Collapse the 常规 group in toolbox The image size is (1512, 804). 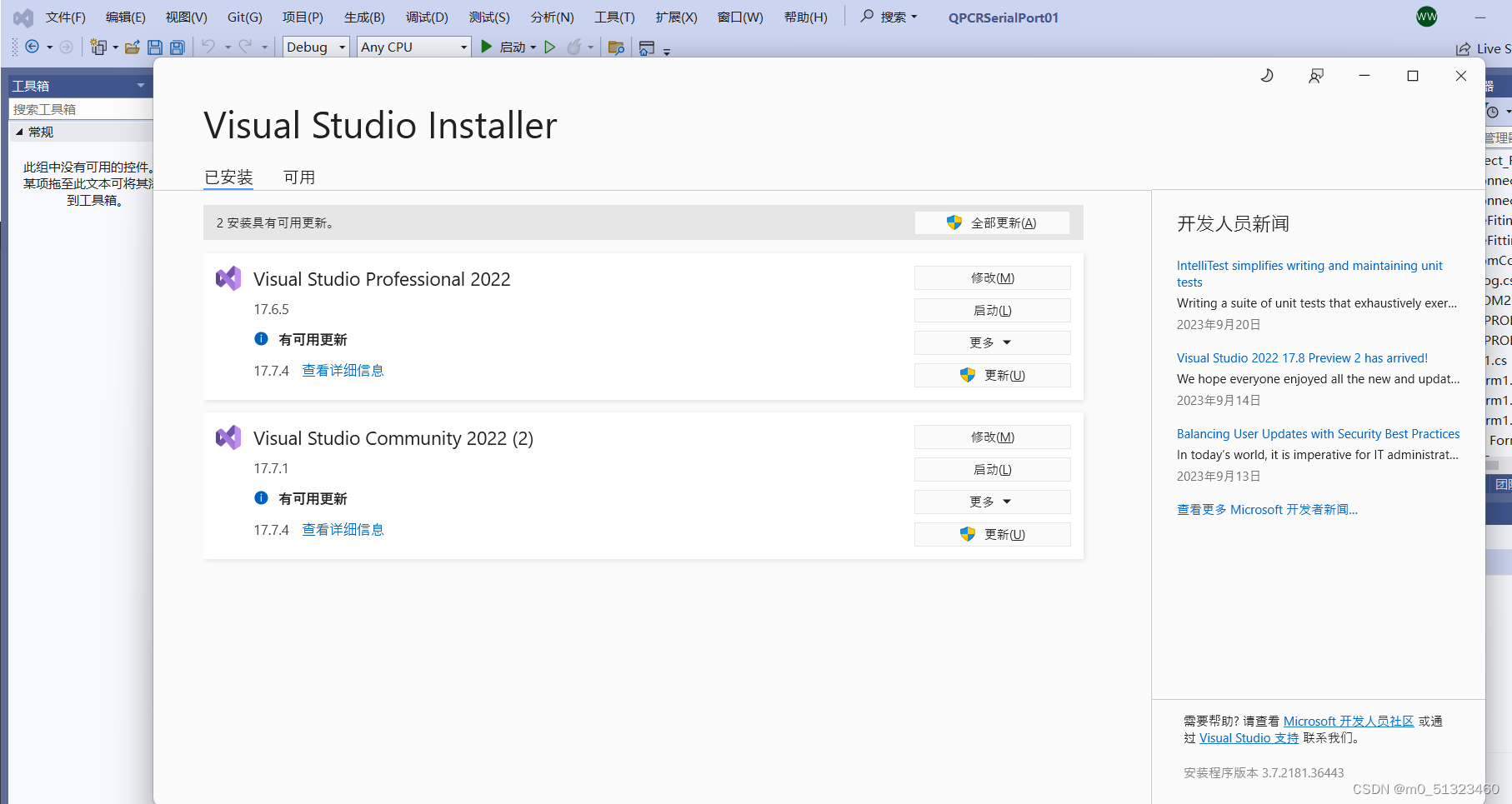pyautogui.click(x=19, y=132)
